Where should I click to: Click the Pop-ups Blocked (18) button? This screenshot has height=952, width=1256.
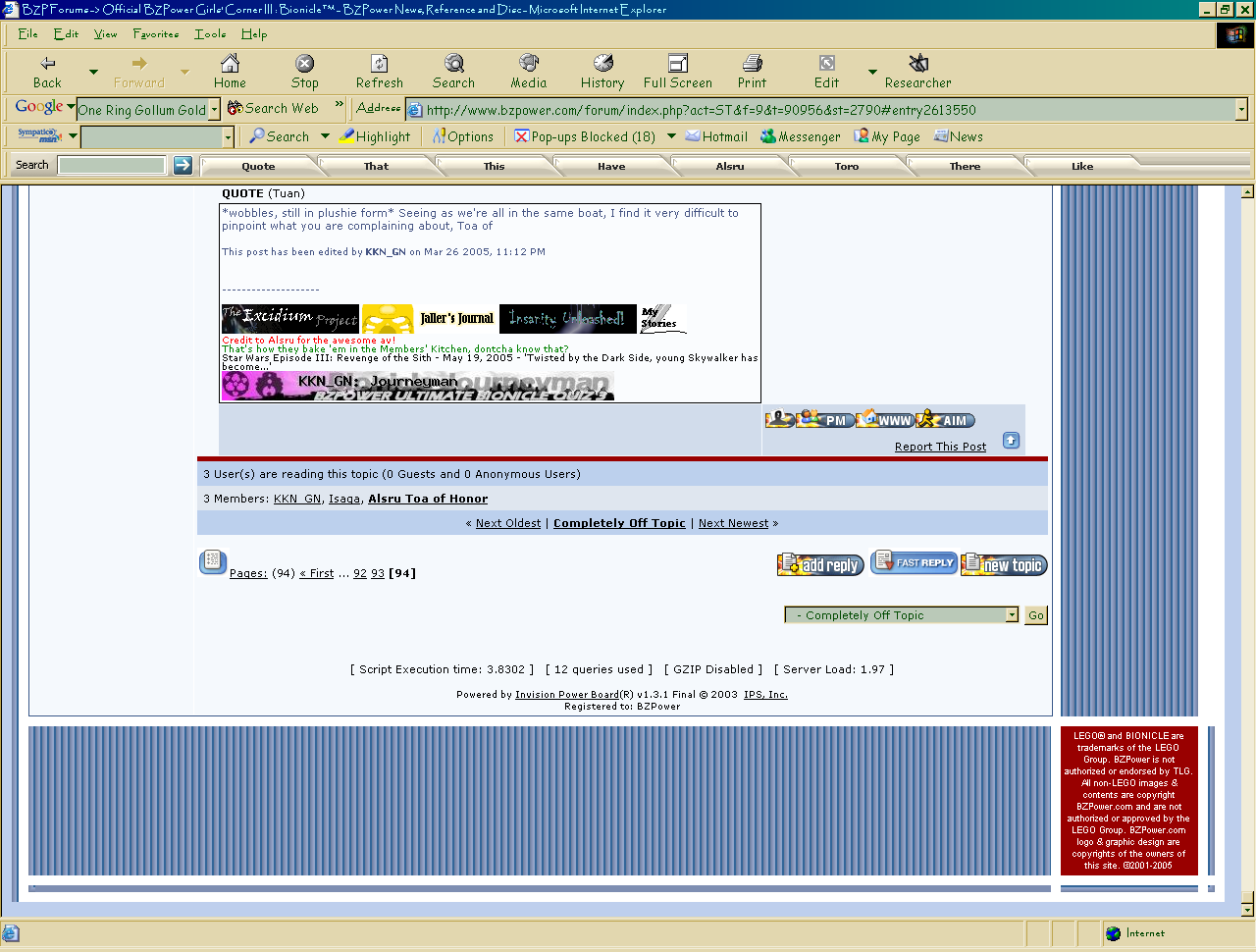[586, 136]
